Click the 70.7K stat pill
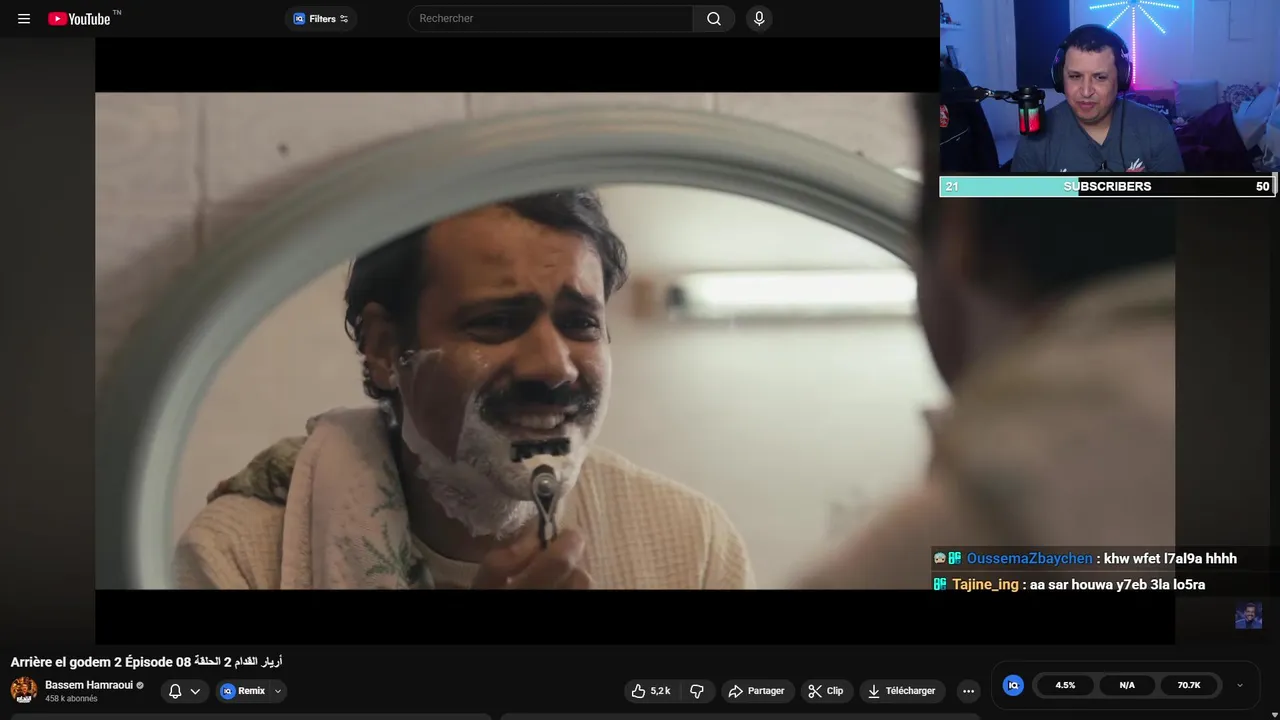1280x720 pixels. pyautogui.click(x=1189, y=685)
